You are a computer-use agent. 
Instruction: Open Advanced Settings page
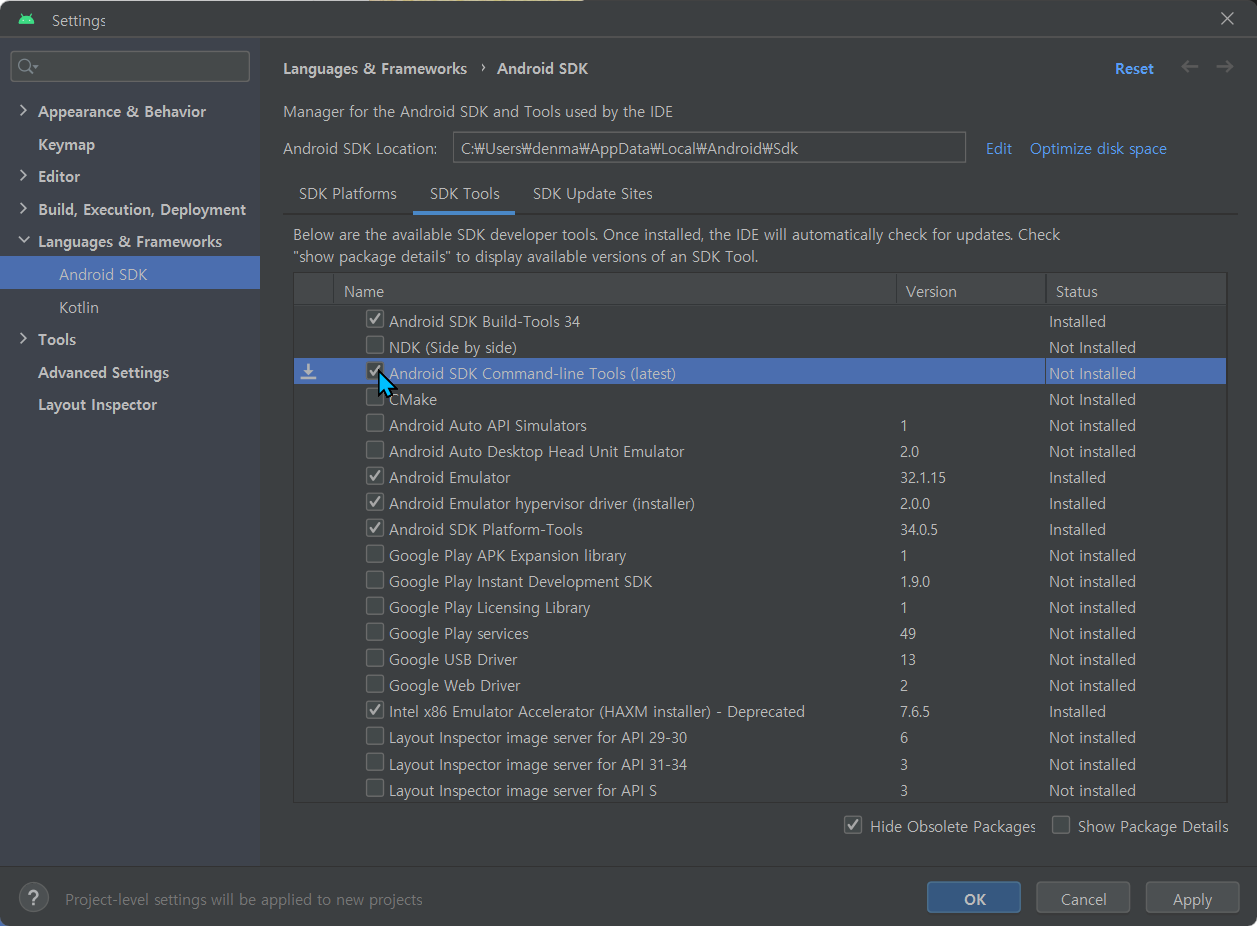tap(103, 372)
